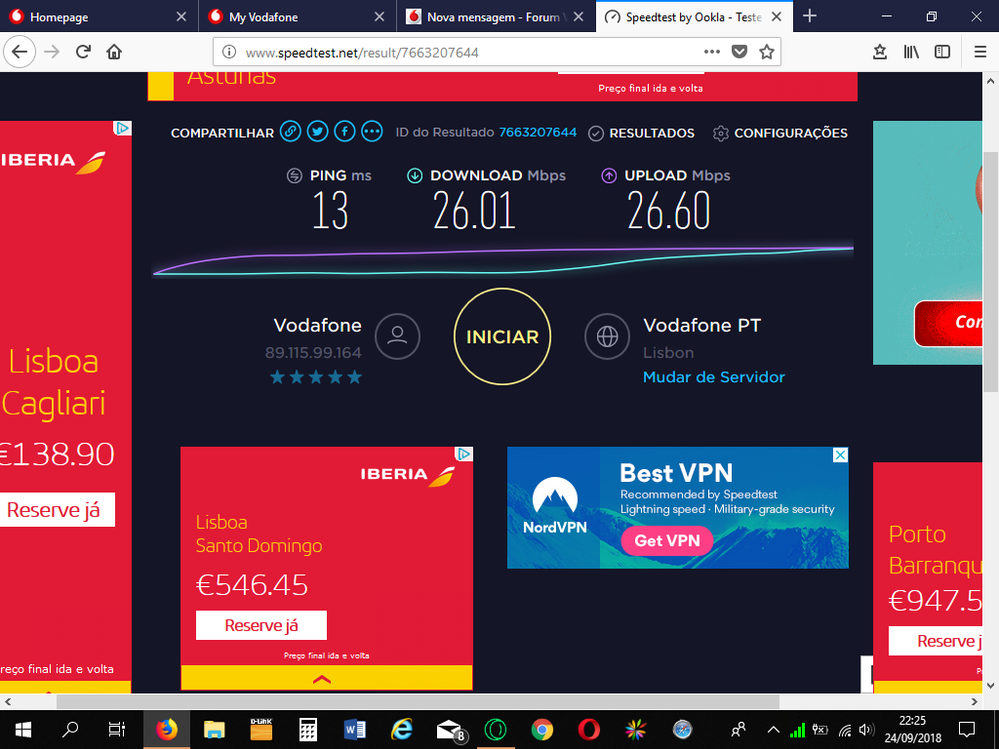
Task: Copy result link via chain share icon
Action: click(291, 132)
